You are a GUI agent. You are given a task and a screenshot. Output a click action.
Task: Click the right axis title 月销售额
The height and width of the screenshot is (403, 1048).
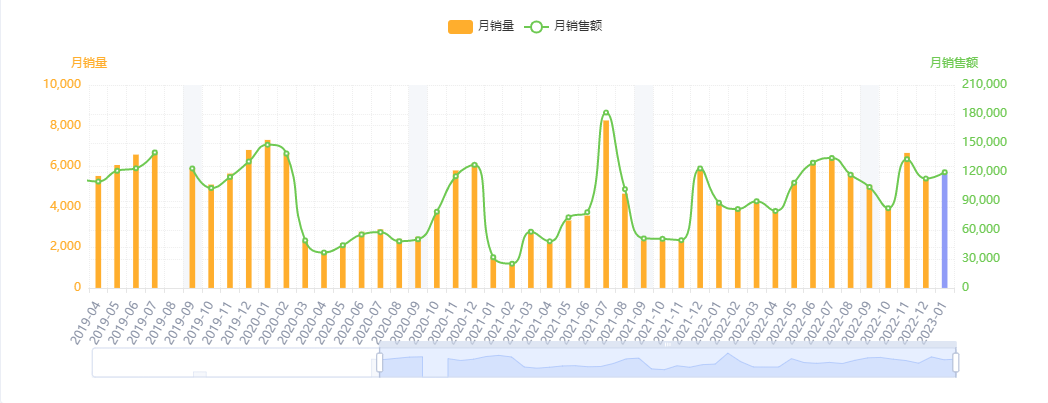(954, 63)
